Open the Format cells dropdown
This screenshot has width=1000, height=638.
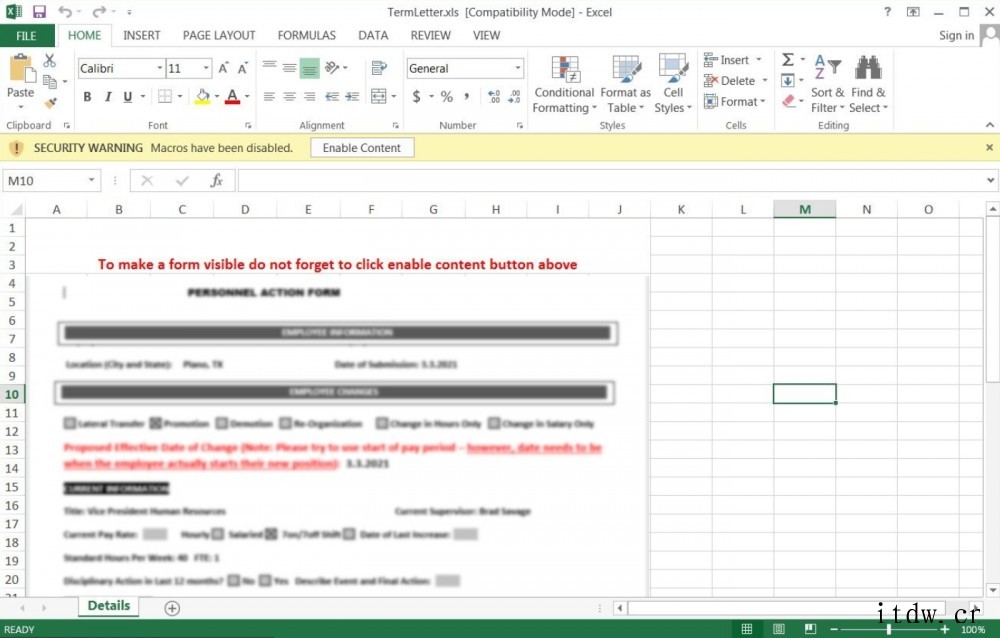[734, 101]
